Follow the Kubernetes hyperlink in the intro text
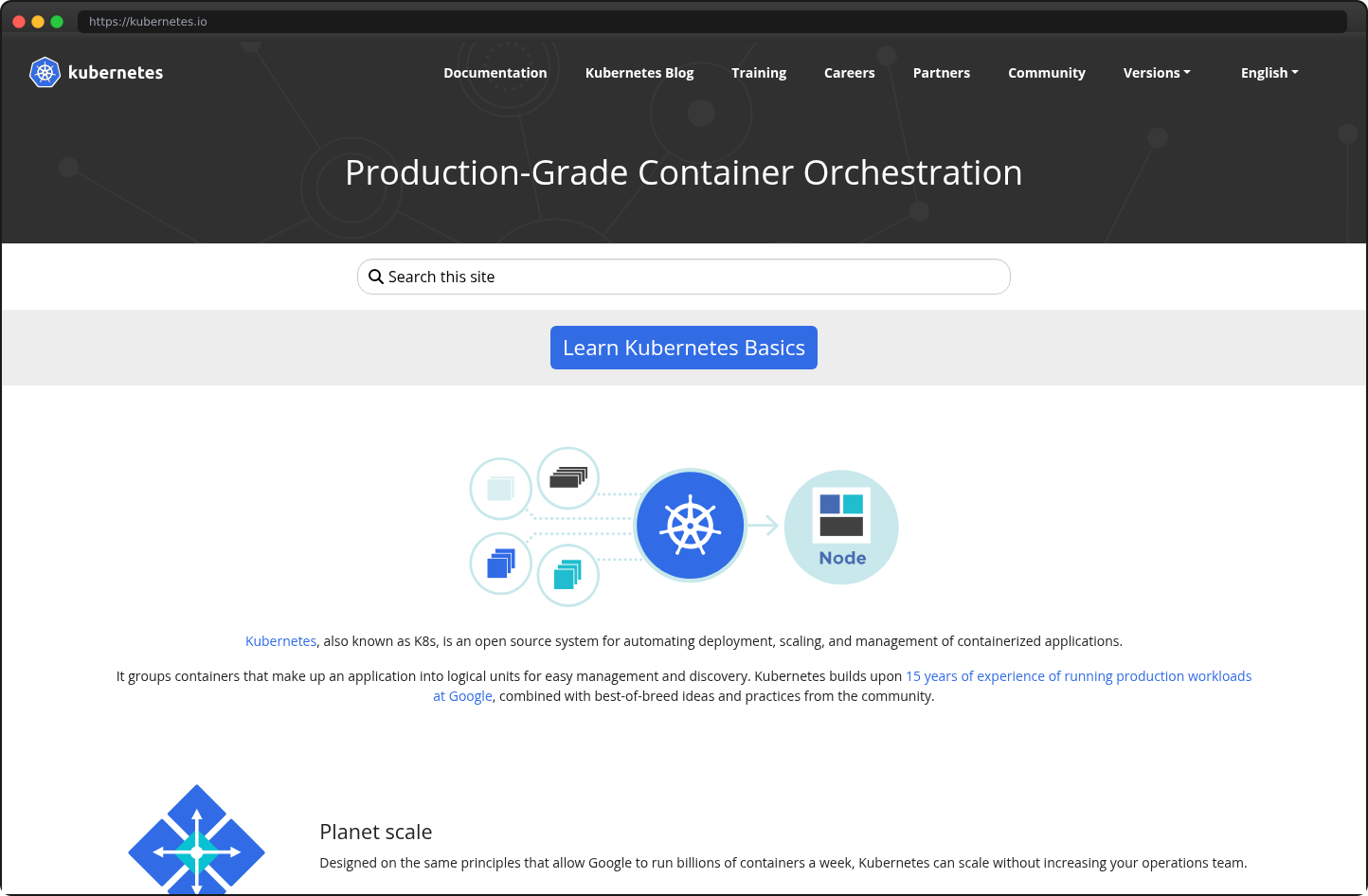This screenshot has width=1368, height=896. [x=280, y=640]
